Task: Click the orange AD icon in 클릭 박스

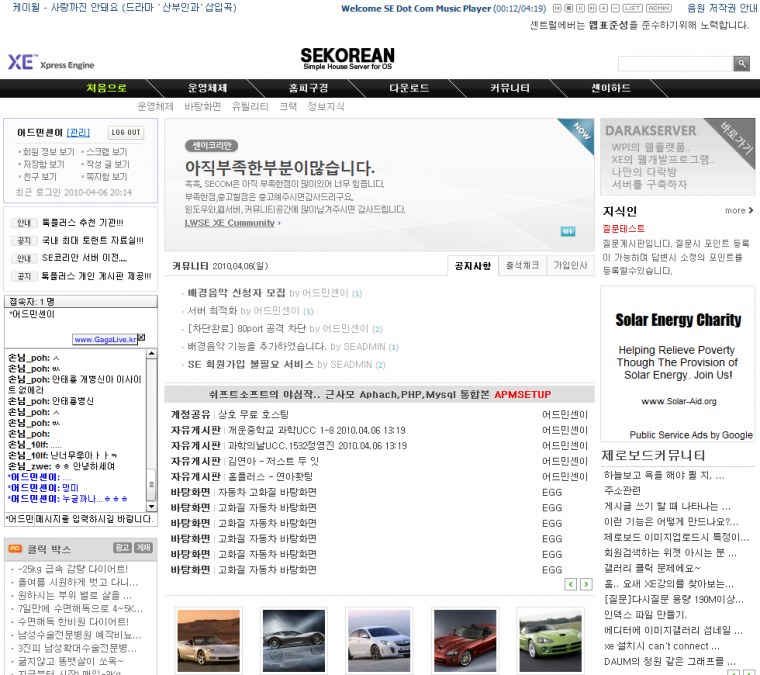Action: coord(16,549)
